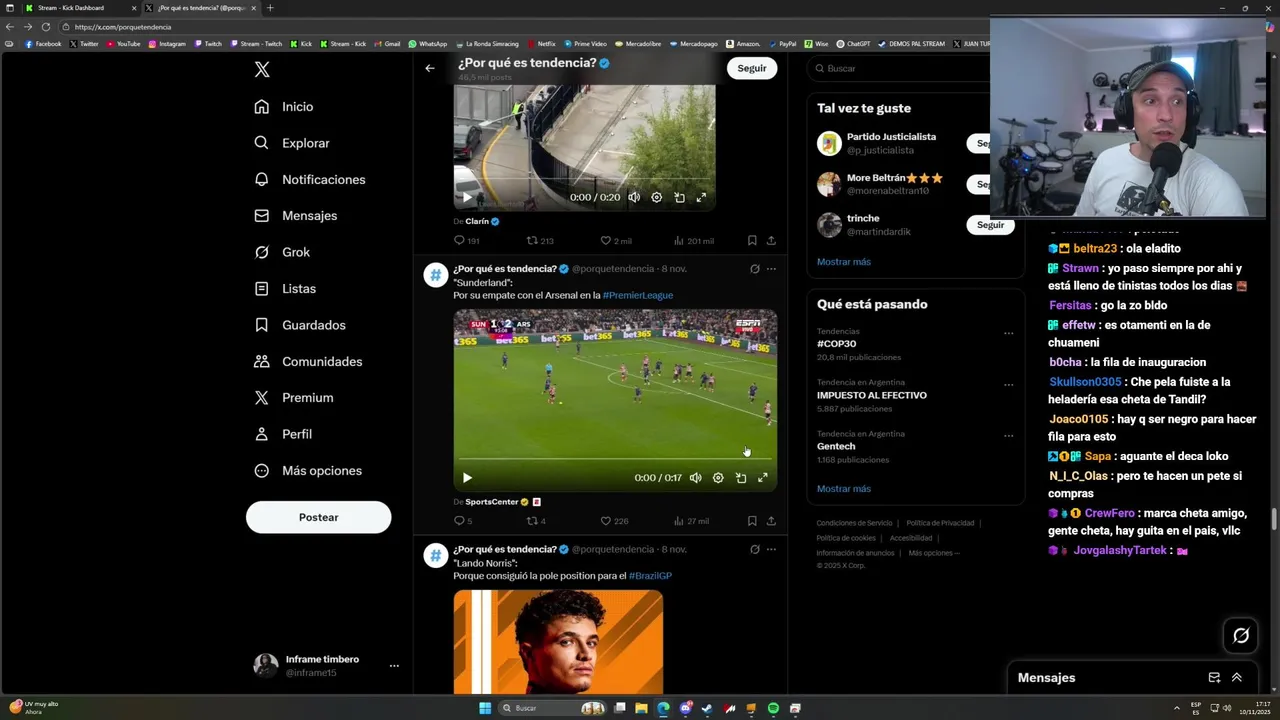1280x720 pixels.
Task: Enter fullscreen on the Clarín video
Action: pos(701,198)
